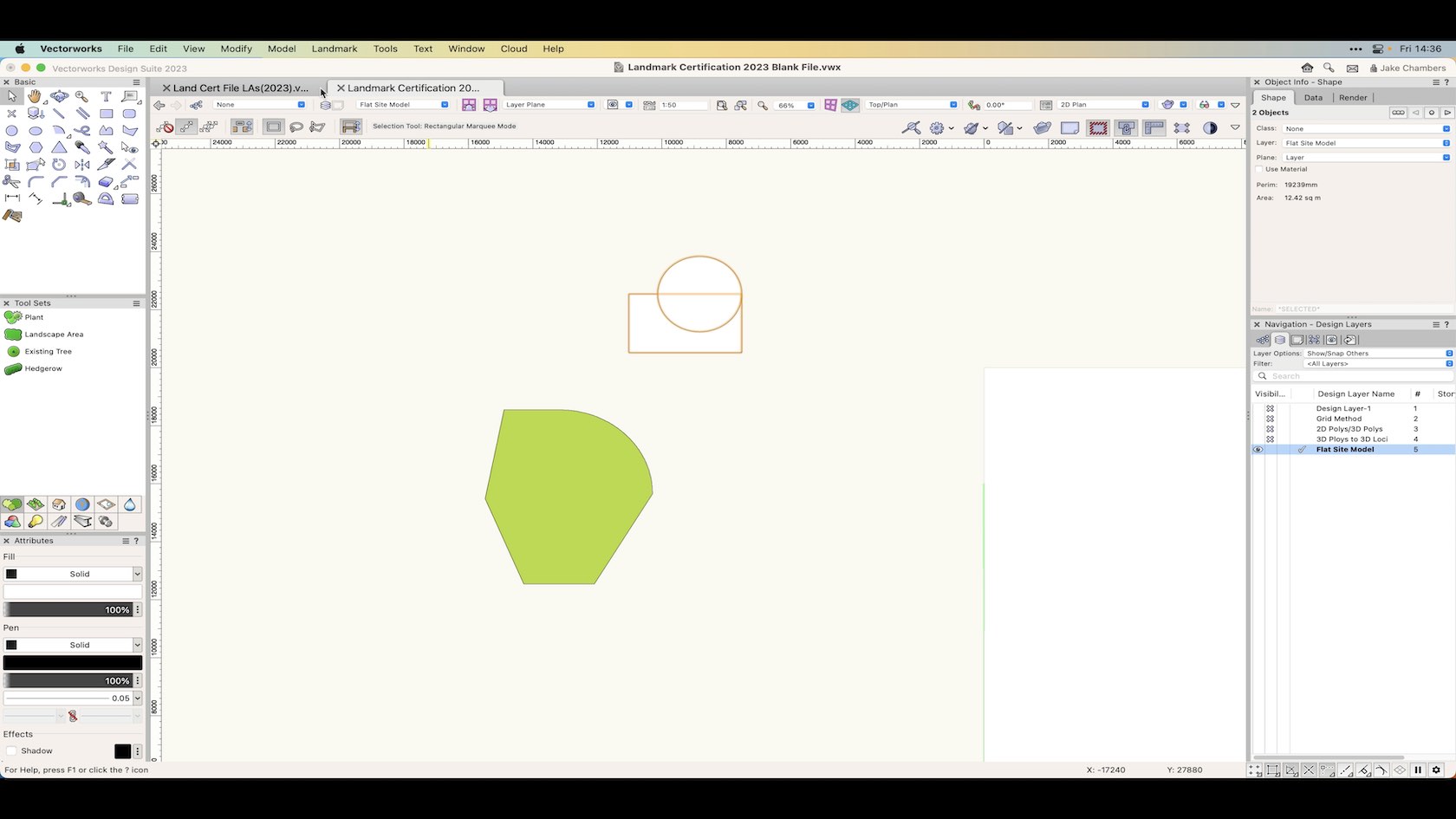Open the Landmark menu
The image size is (1456, 819).
(x=335, y=49)
